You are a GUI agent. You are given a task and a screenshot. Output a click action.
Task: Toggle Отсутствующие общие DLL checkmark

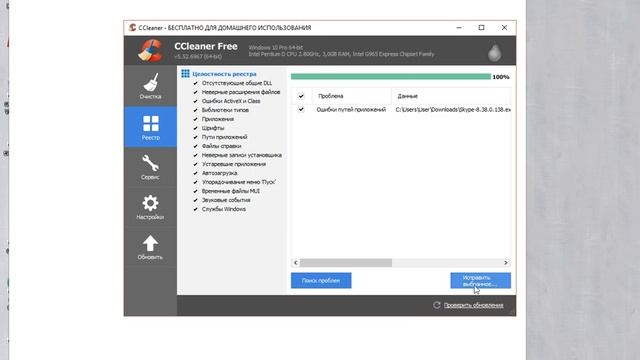tap(196, 83)
